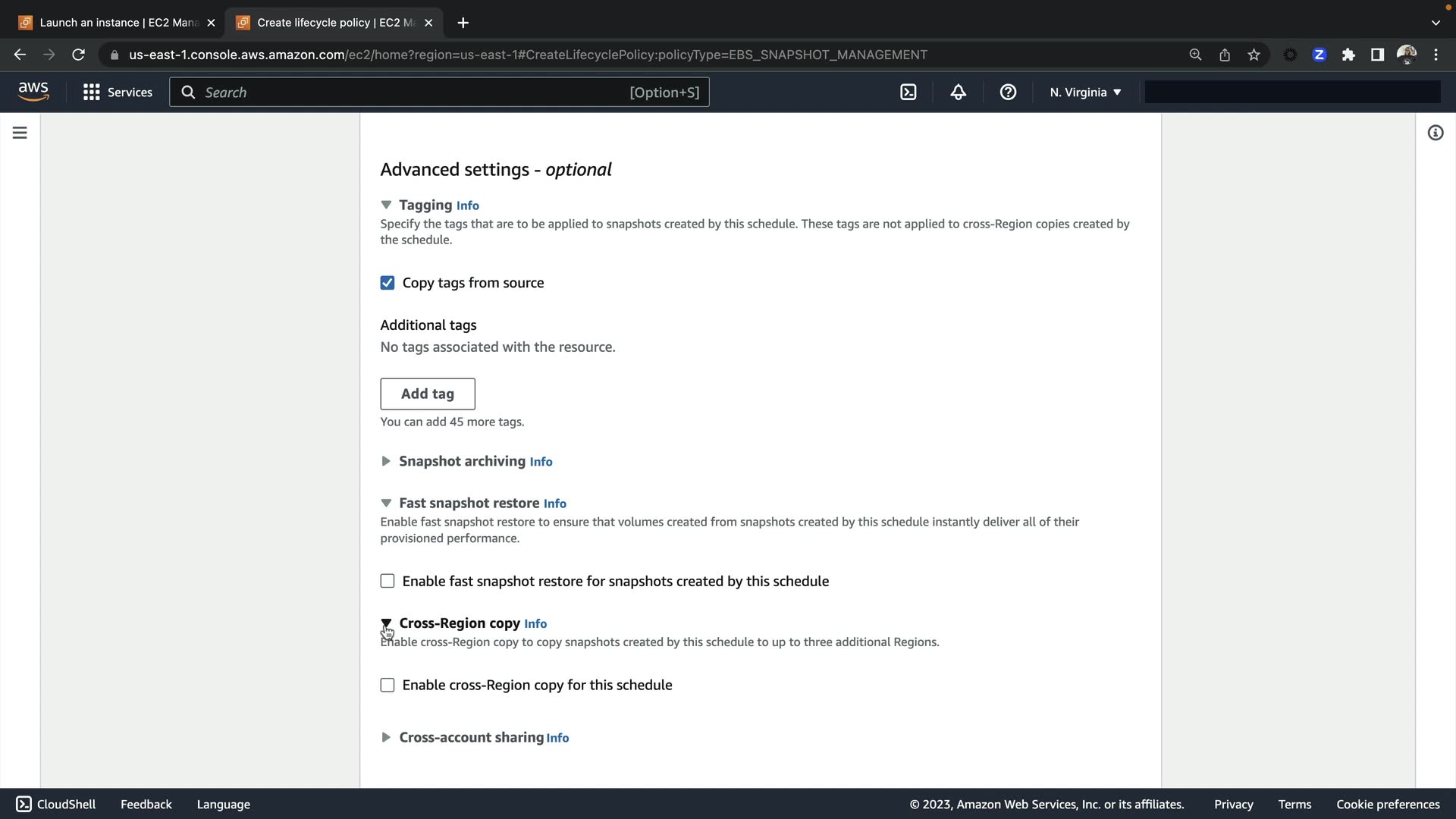Open the N. Virginia region dropdown
Screen dimensions: 1456x819
tap(1084, 93)
